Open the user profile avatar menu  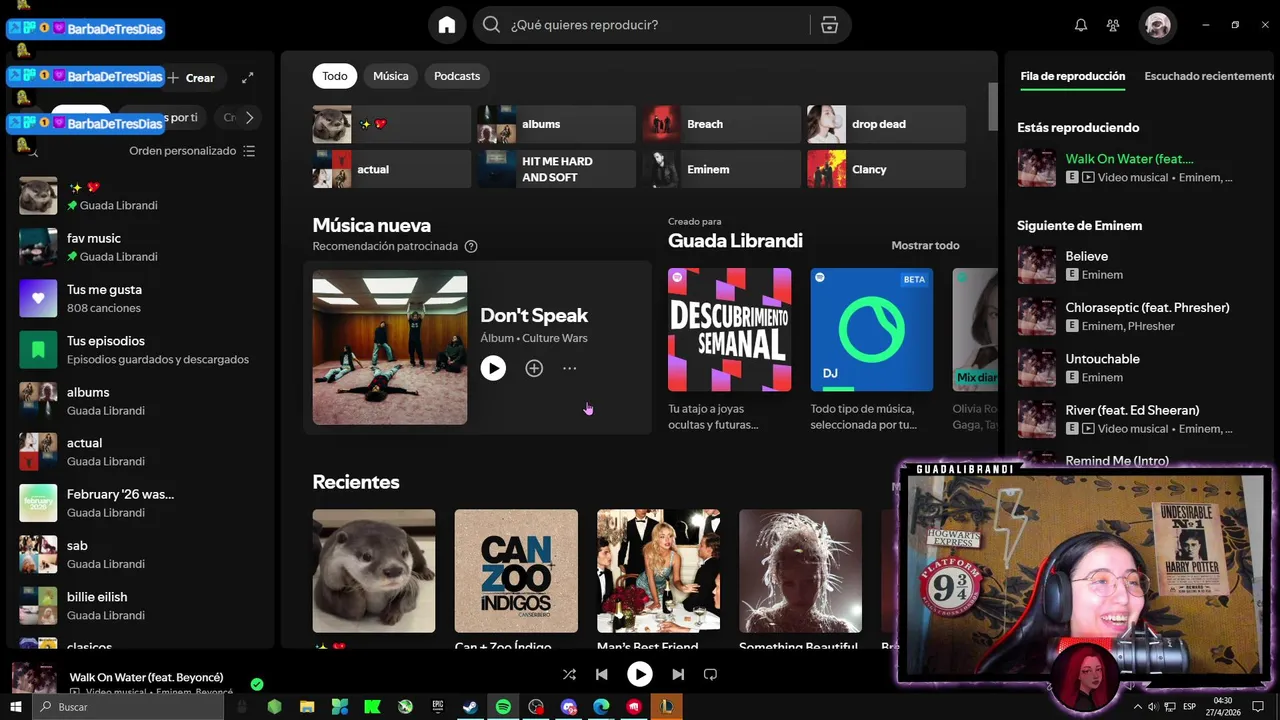[1158, 25]
